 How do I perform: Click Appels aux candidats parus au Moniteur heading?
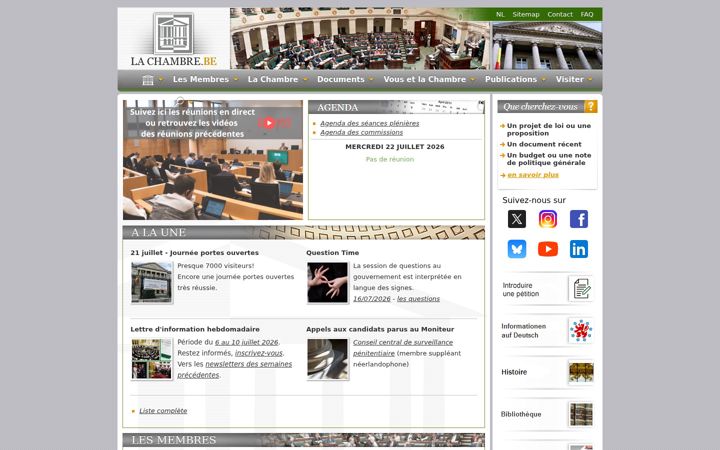tap(380, 329)
